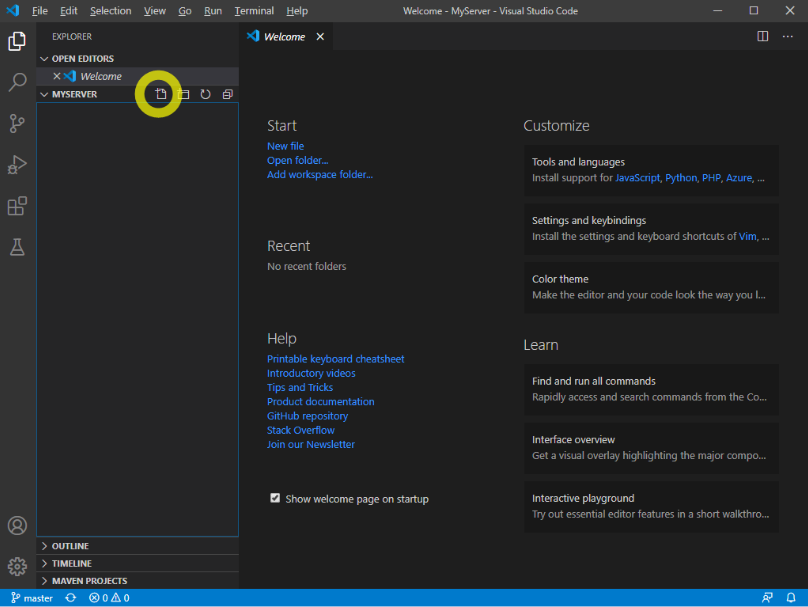The height and width of the screenshot is (607, 808).
Task: Click the Open folder... link
Action: [297, 160]
